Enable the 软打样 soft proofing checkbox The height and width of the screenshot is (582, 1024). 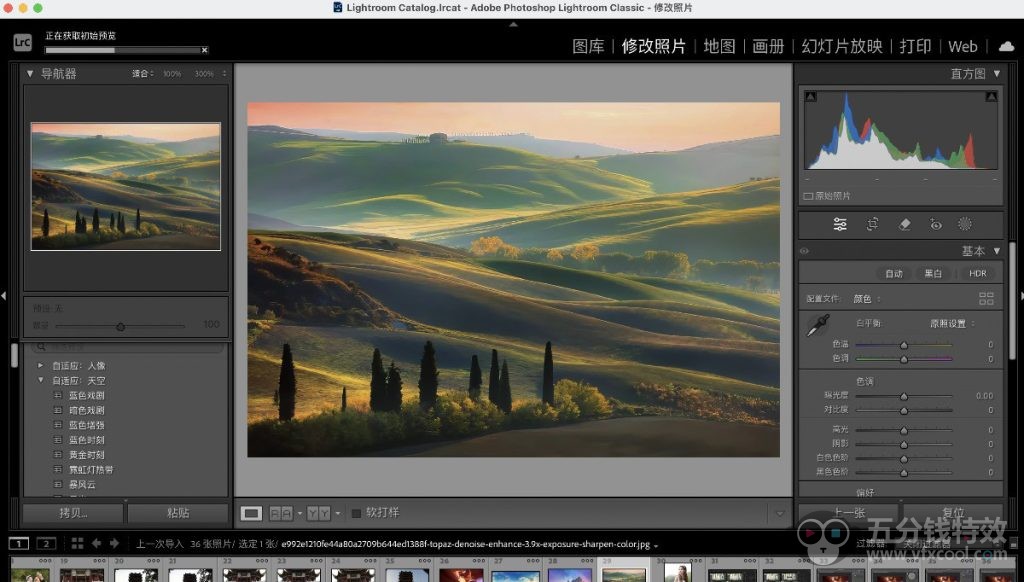356,513
